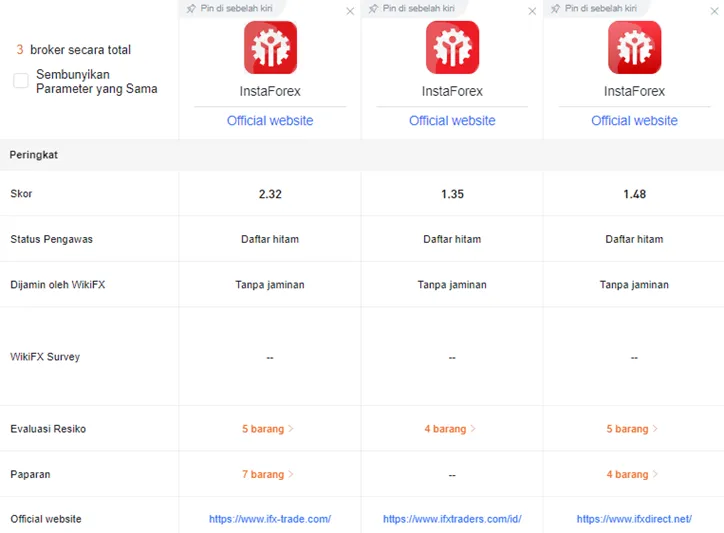
Task: Click InstaForex name in ifxtraders.com column
Action: (452, 91)
